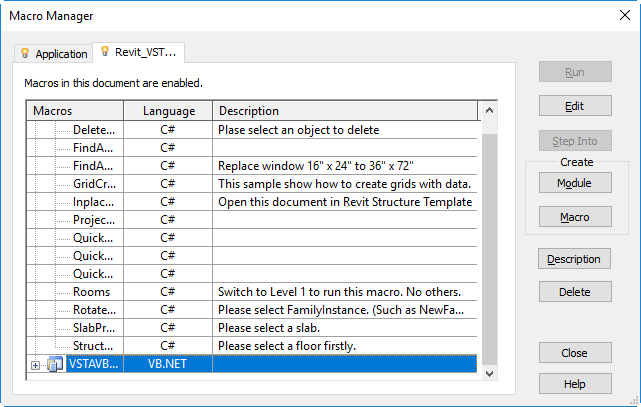Sort by the Language column header
The image size is (641, 407).
168,111
